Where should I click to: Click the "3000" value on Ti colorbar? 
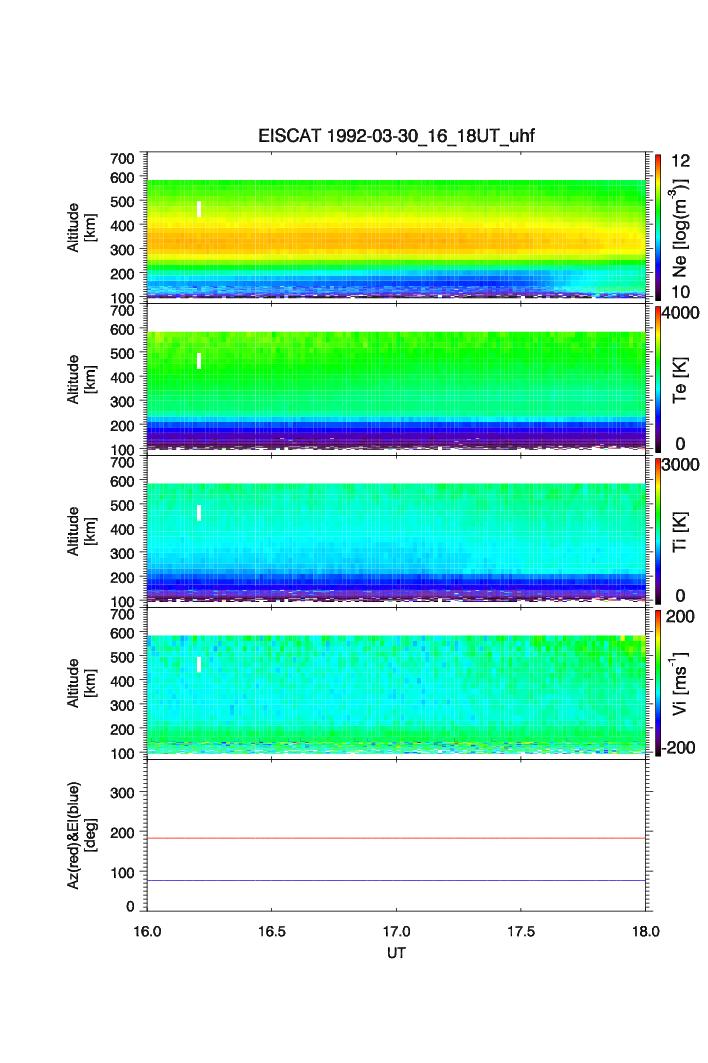(x=681, y=464)
